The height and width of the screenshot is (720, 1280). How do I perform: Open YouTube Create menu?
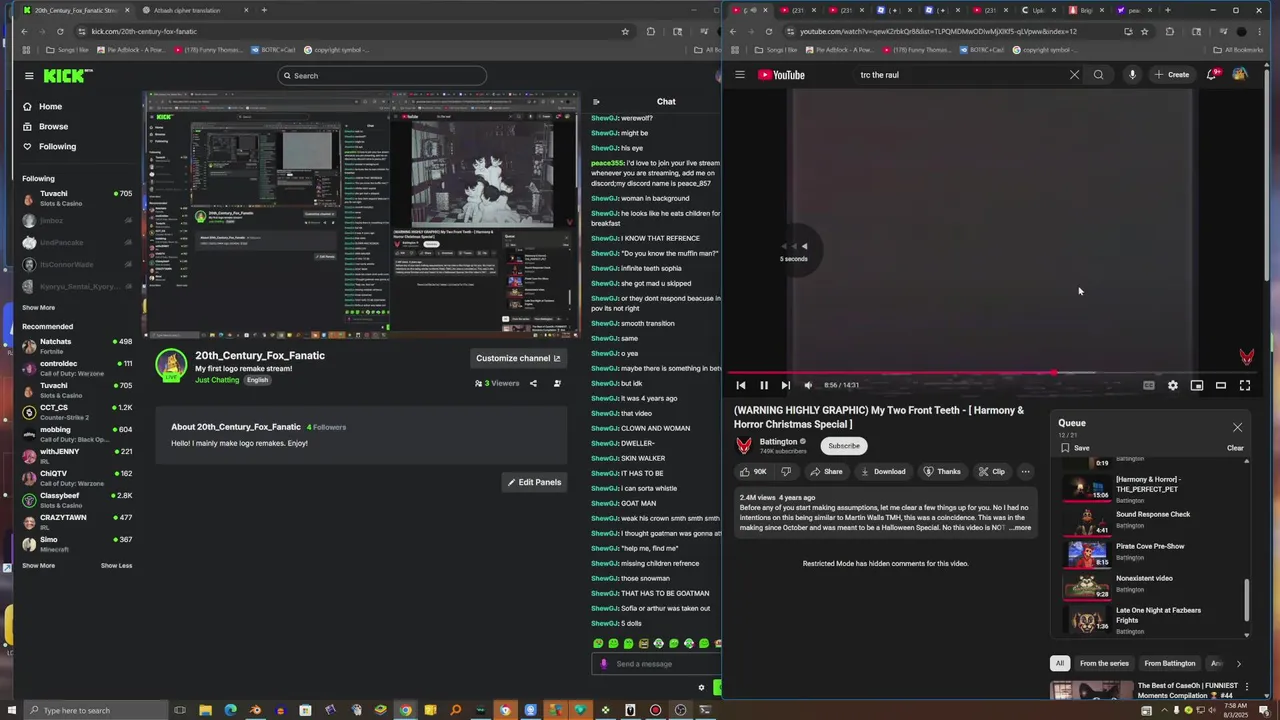pyautogui.click(x=1172, y=75)
